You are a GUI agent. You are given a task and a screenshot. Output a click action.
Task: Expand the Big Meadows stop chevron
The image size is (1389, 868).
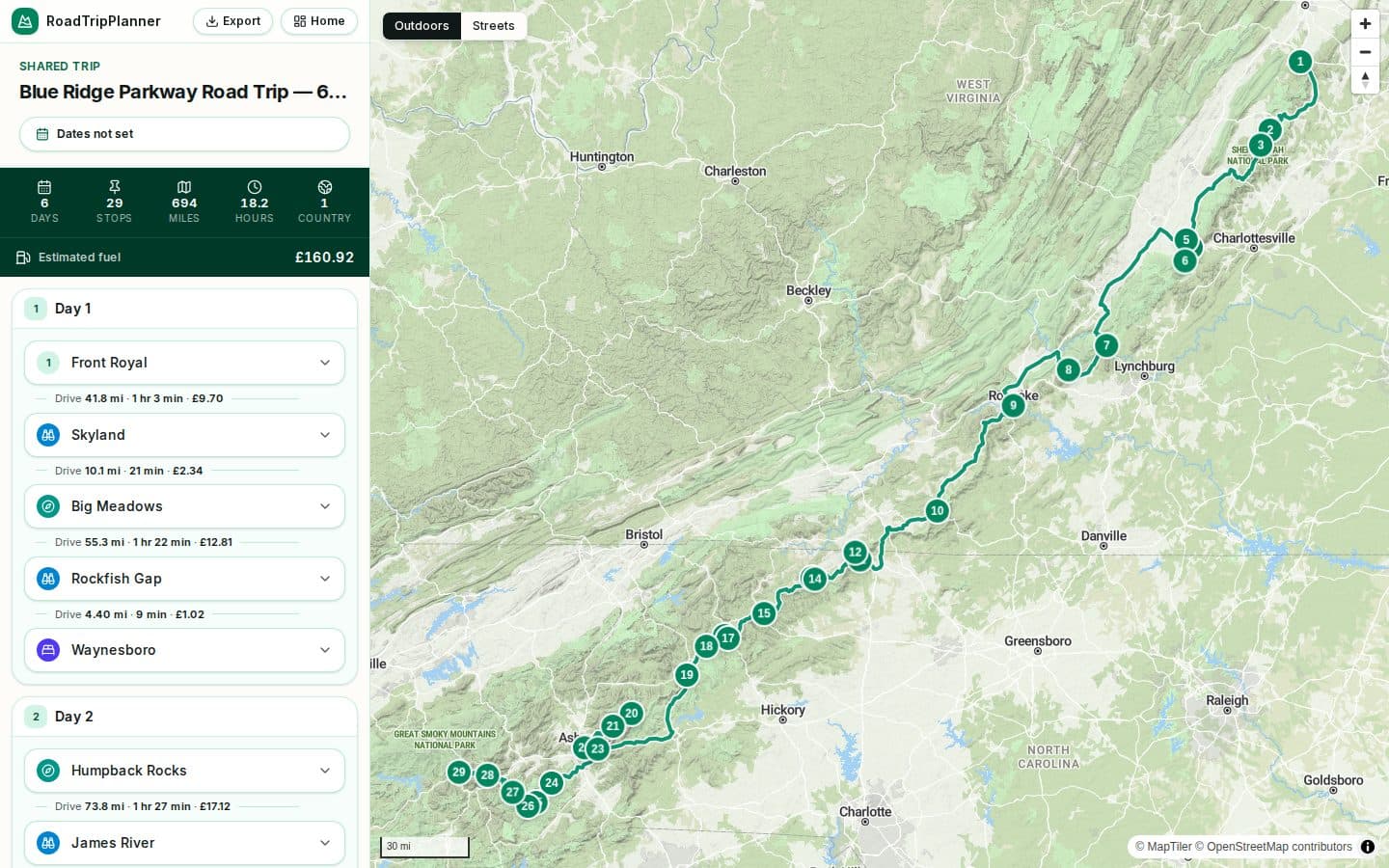pos(325,506)
